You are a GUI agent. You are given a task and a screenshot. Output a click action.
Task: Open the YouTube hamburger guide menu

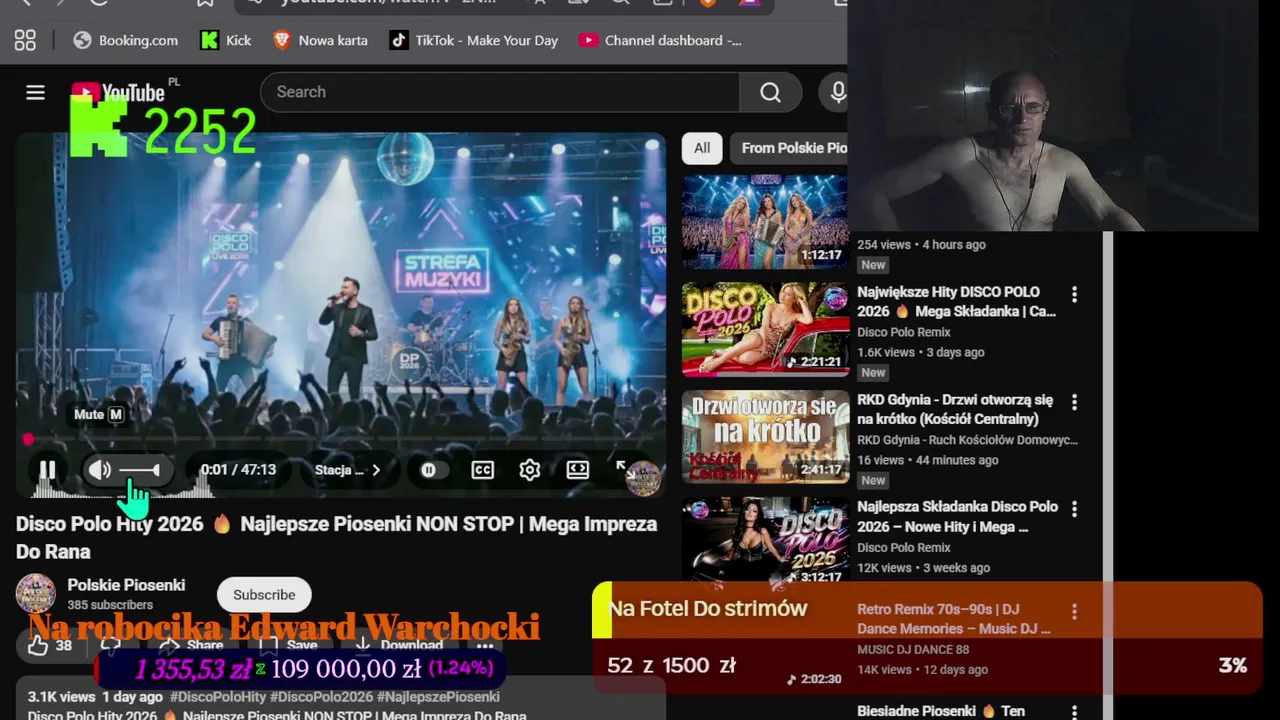(x=35, y=92)
